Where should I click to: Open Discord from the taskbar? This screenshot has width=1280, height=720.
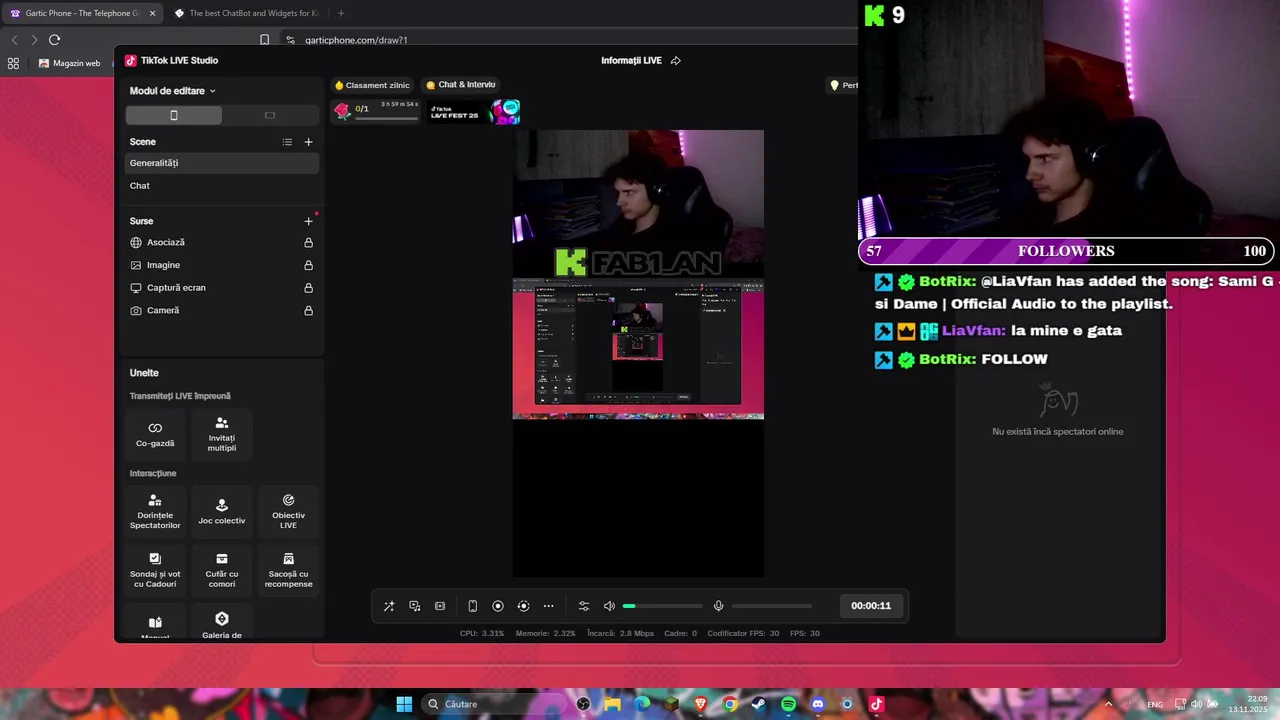[818, 704]
